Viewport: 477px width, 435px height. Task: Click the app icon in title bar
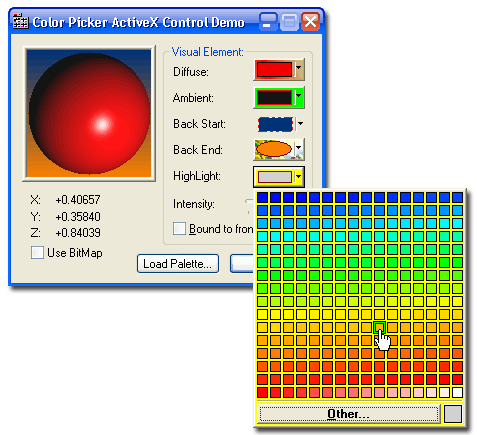click(x=20, y=22)
